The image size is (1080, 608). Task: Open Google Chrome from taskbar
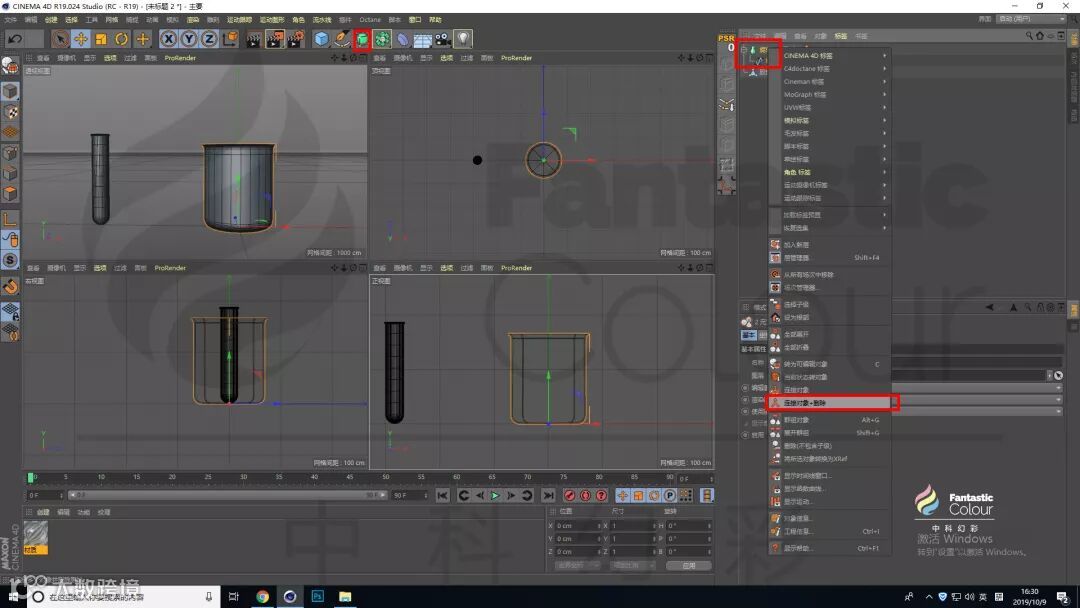[x=262, y=597]
